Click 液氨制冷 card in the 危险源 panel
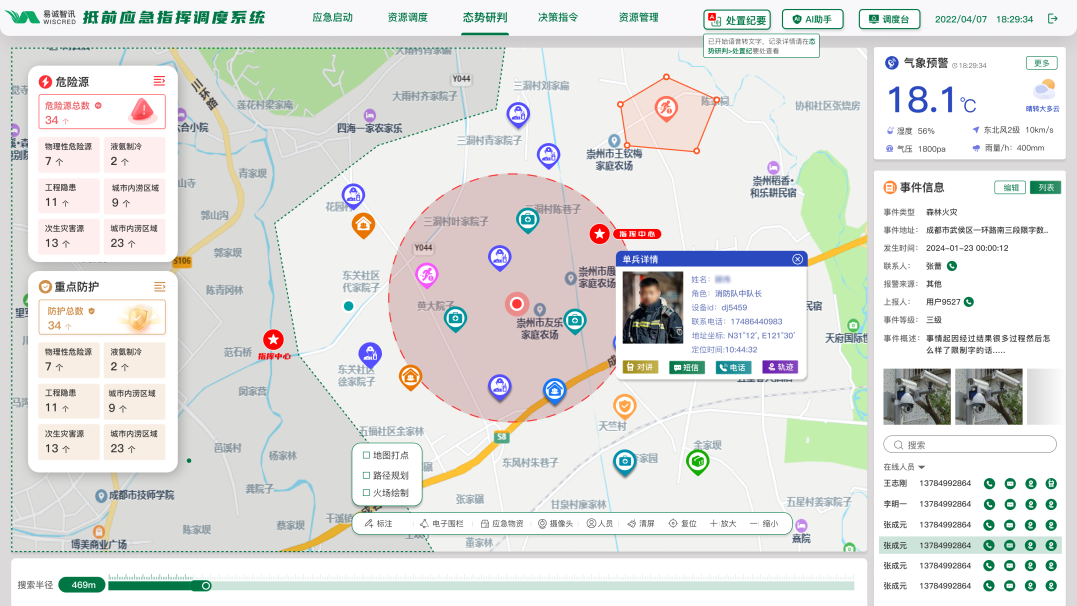Image resolution: width=1077 pixels, height=606 pixels. click(135, 155)
